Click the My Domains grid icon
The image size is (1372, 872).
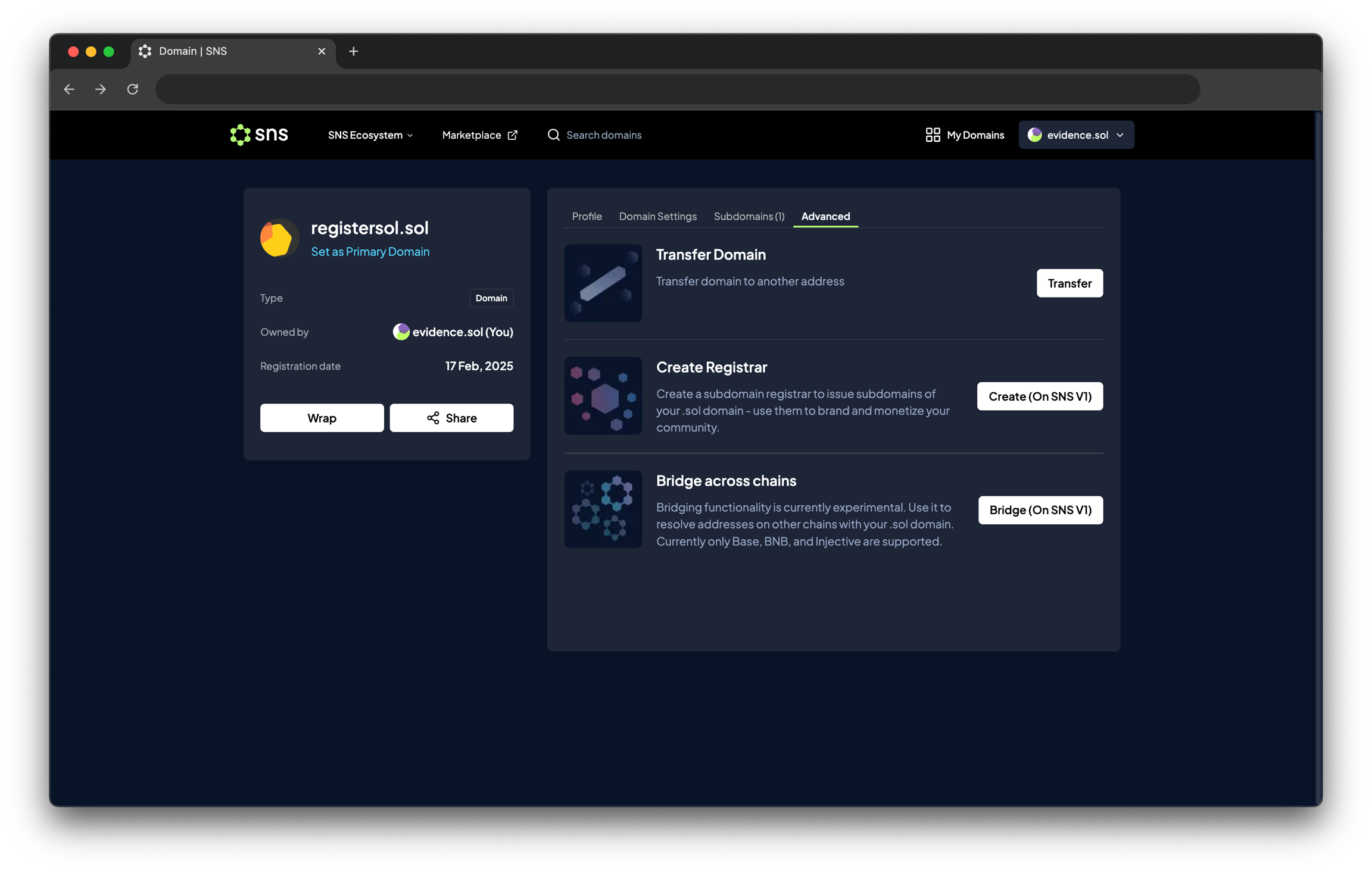click(x=933, y=135)
